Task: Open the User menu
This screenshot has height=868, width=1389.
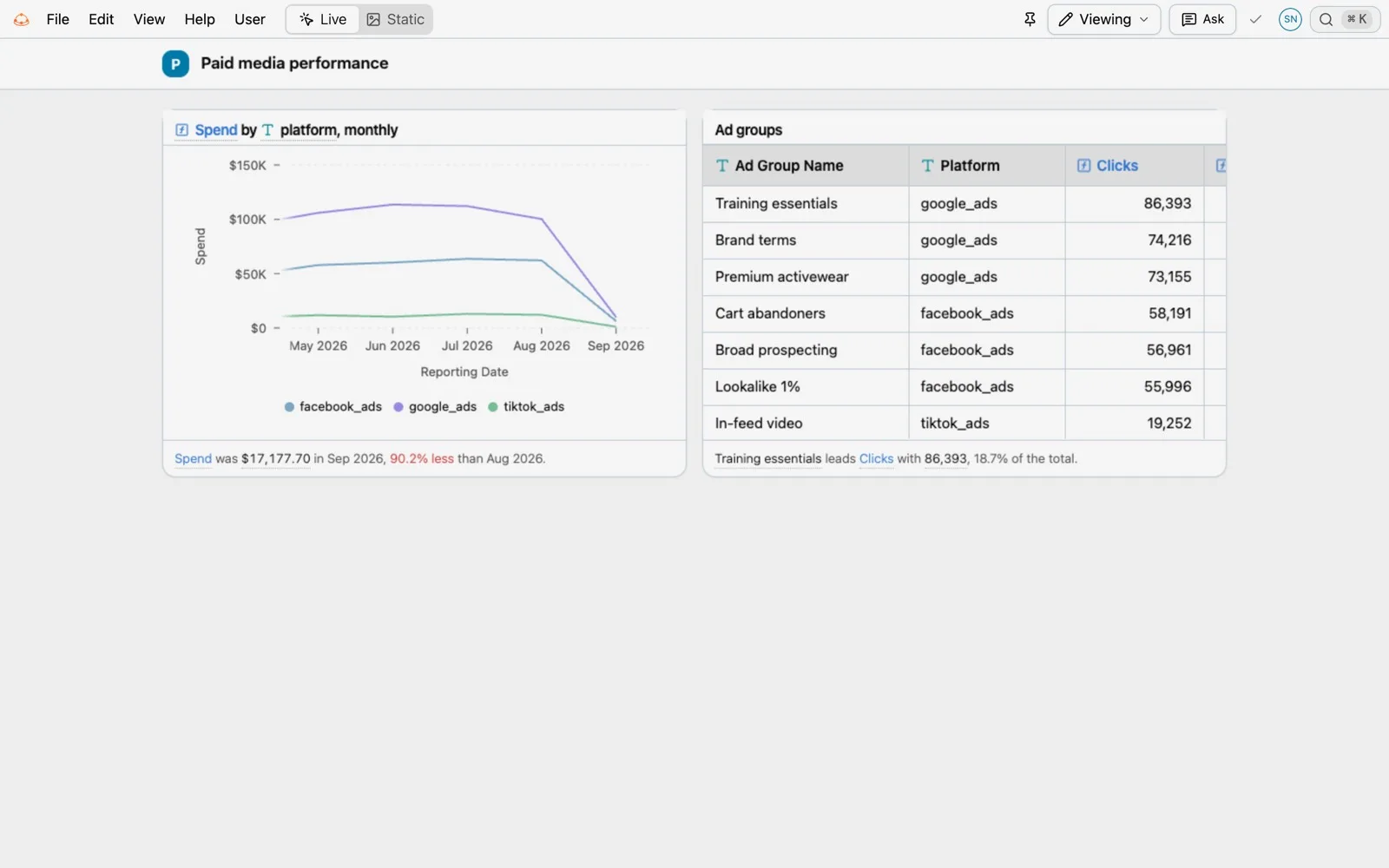Action: click(x=250, y=19)
